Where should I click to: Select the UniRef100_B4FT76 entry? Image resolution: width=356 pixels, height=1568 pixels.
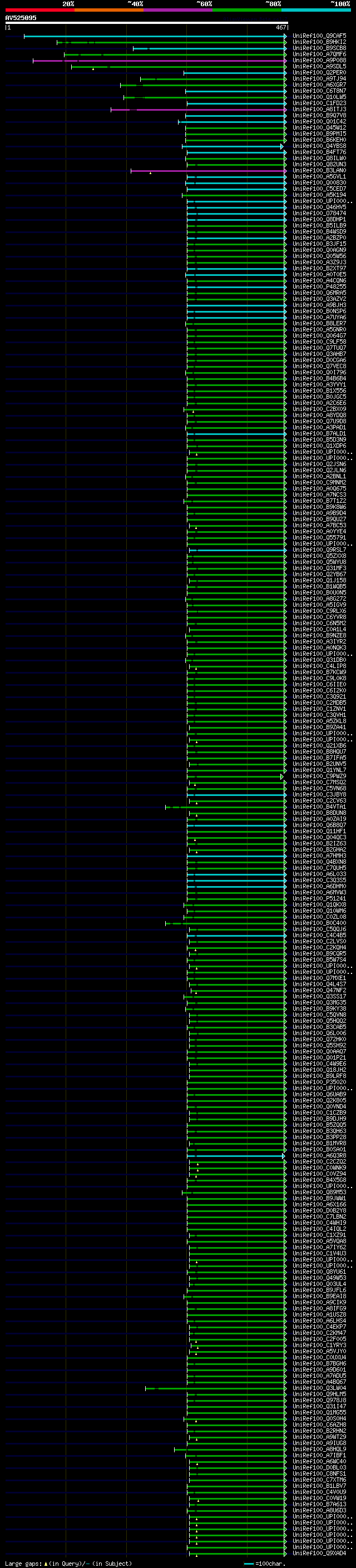coord(319,152)
